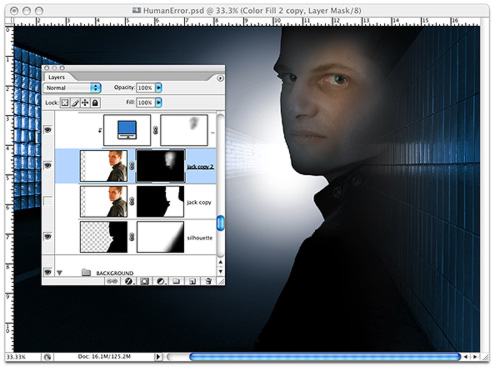500x382 pixels.
Task: Select the Color Fill layer thumbnail
Action: tap(127, 131)
